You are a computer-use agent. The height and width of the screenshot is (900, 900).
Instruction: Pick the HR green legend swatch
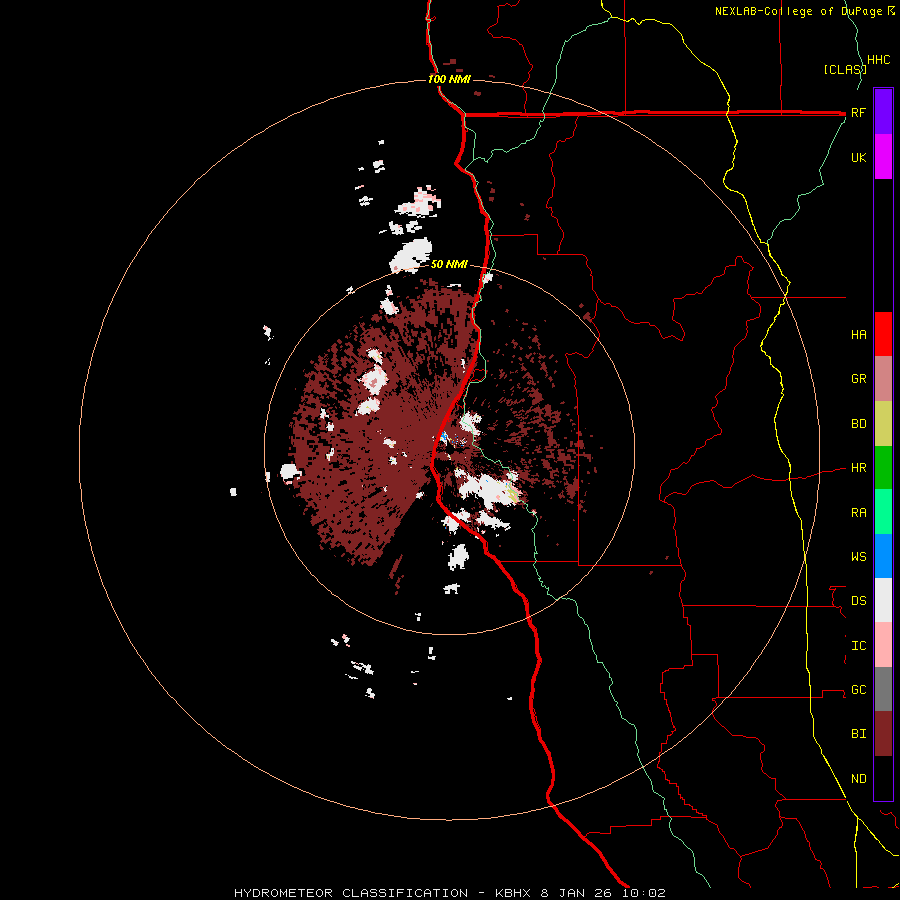tap(883, 468)
